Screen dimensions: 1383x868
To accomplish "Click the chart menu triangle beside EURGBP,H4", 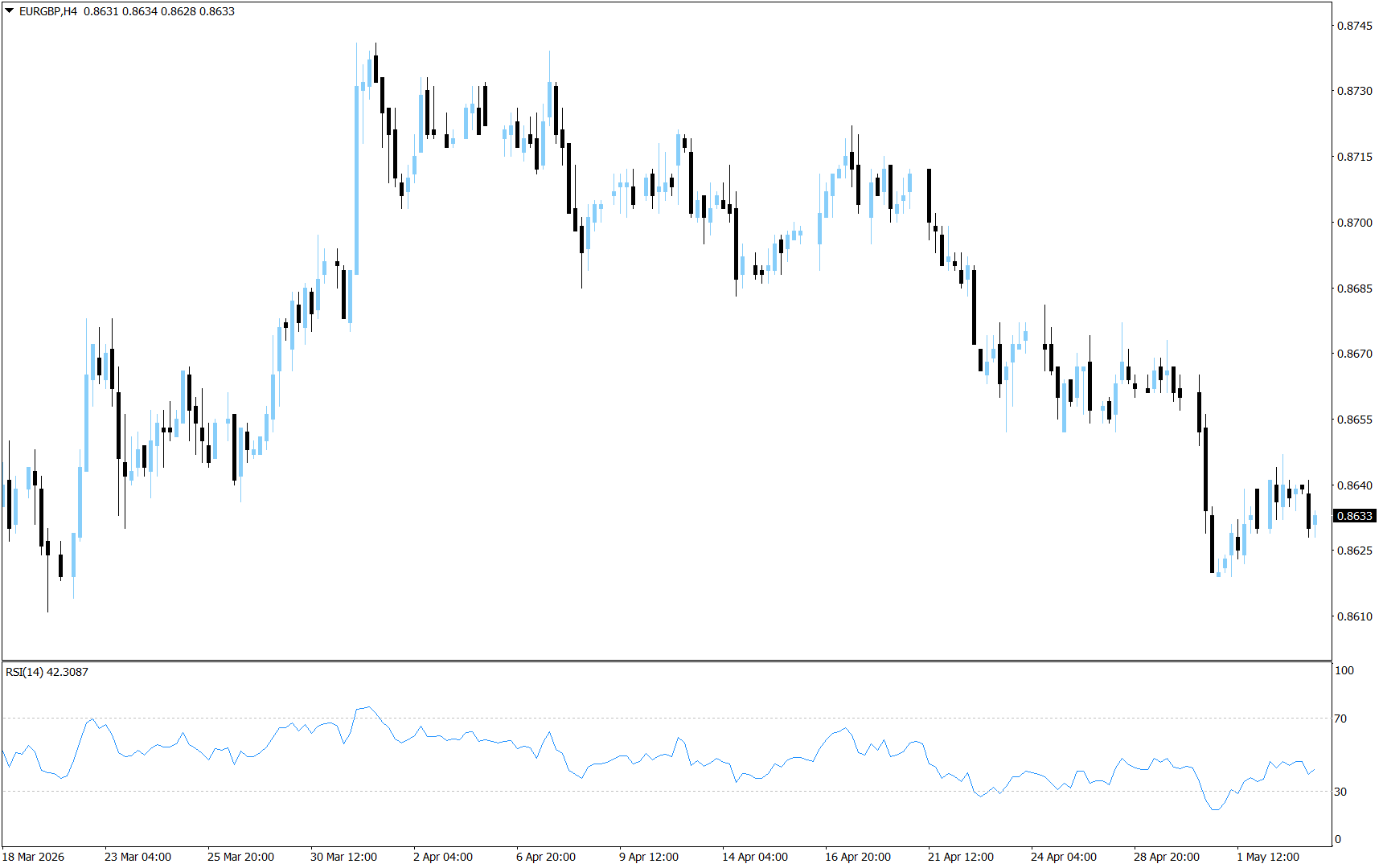I will point(10,11).
